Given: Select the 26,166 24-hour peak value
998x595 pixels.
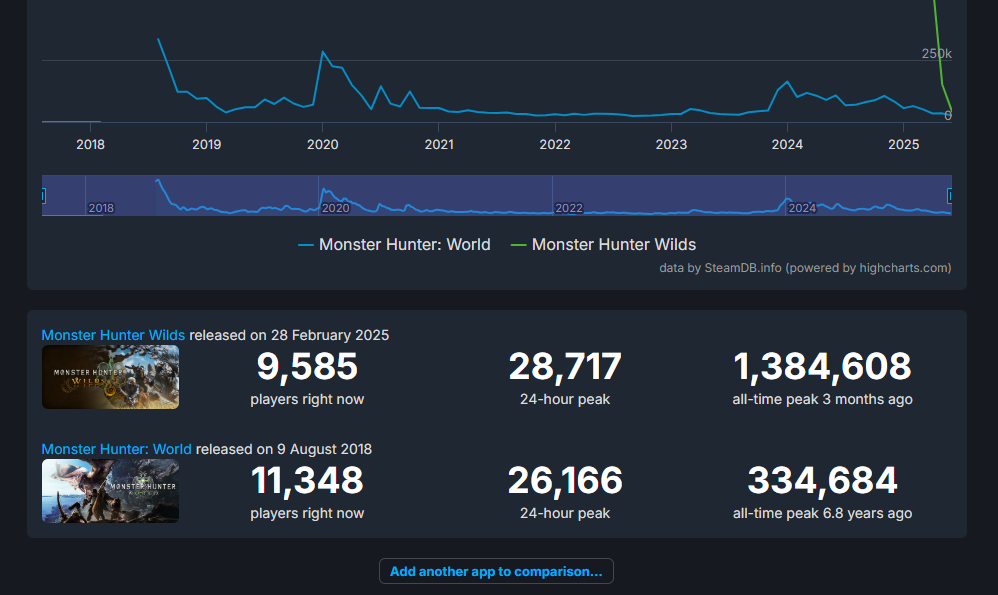Looking at the screenshot, I should (x=565, y=480).
